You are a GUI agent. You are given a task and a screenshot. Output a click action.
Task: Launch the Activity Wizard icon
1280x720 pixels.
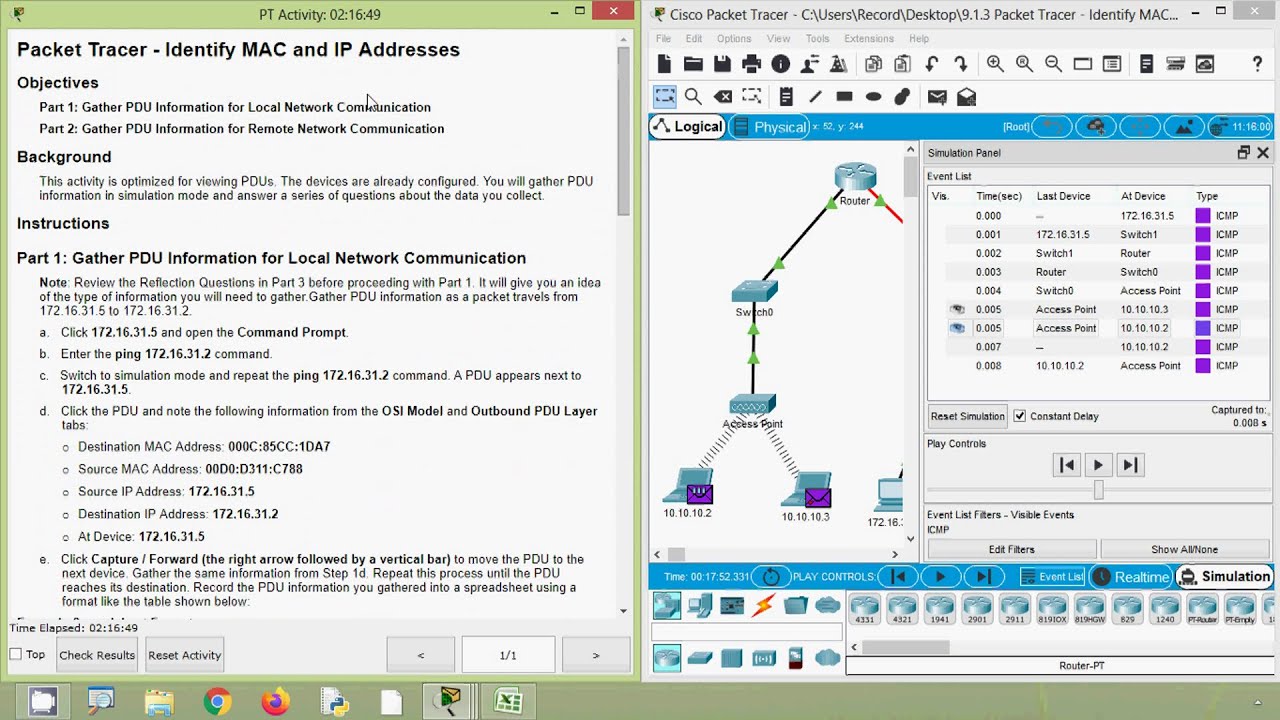(838, 64)
